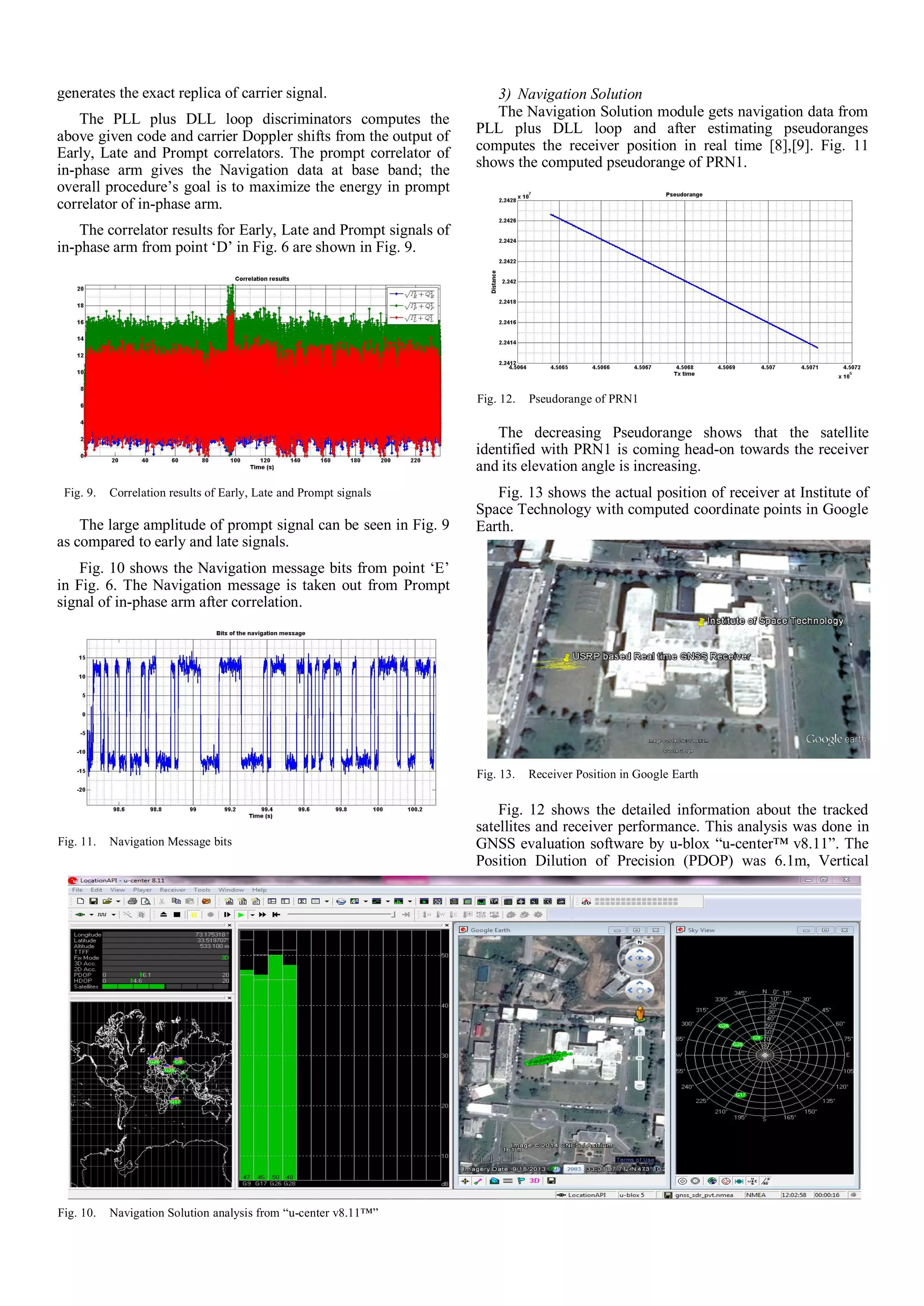Toggle the yellow Pause player button
The width and height of the screenshot is (924, 1306).
(194, 915)
